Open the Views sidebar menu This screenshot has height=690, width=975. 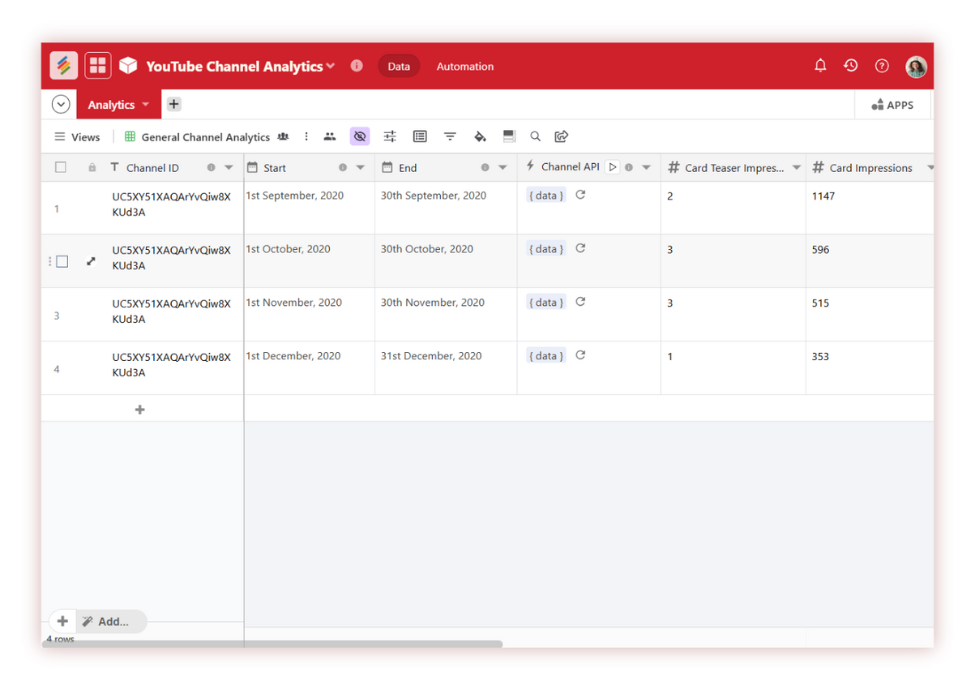[77, 137]
